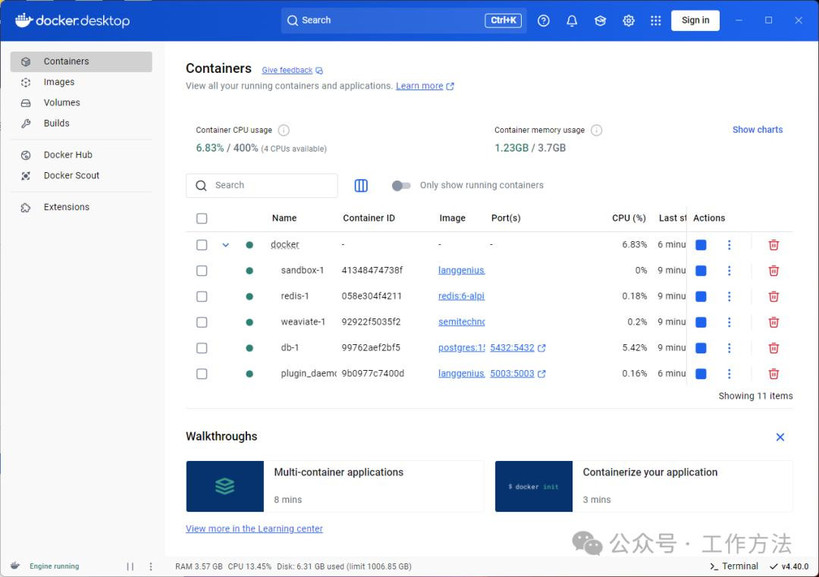Open the help question mark icon
Image resolution: width=819 pixels, height=577 pixels.
click(x=543, y=20)
